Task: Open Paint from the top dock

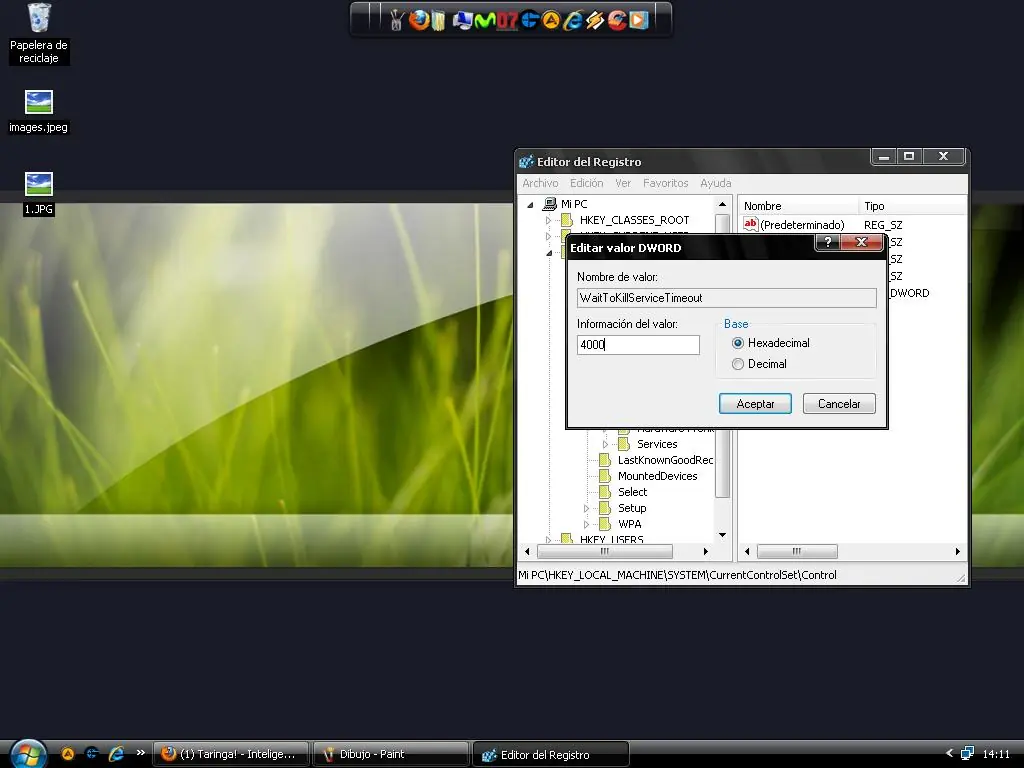Action: coord(396,20)
